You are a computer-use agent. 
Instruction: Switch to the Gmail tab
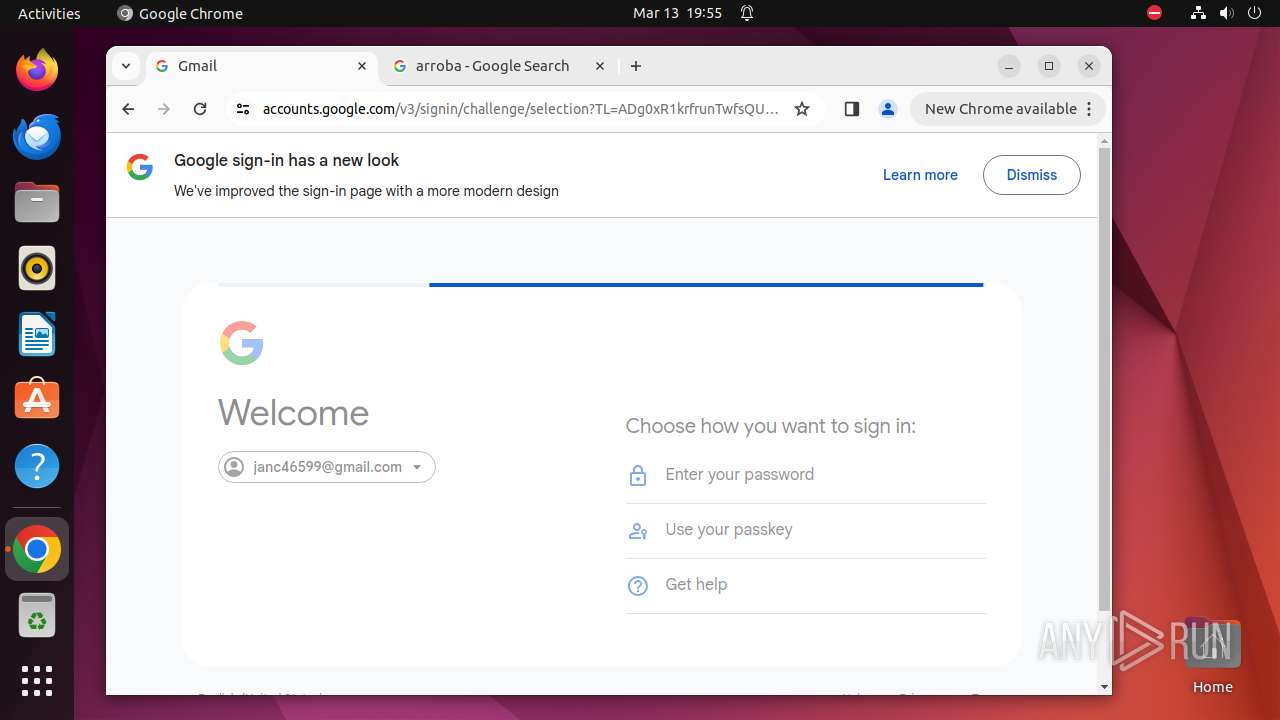tap(262, 66)
